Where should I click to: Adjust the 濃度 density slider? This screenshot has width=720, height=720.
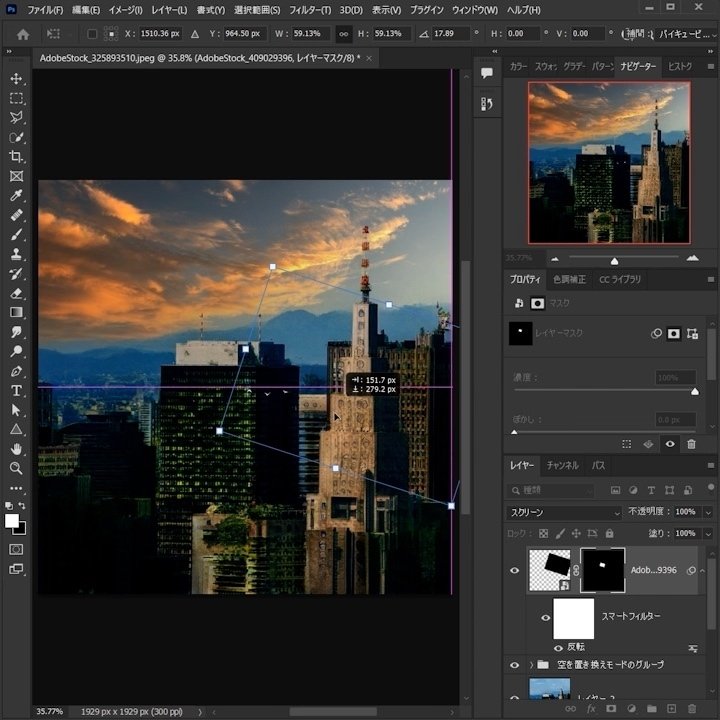695,392
